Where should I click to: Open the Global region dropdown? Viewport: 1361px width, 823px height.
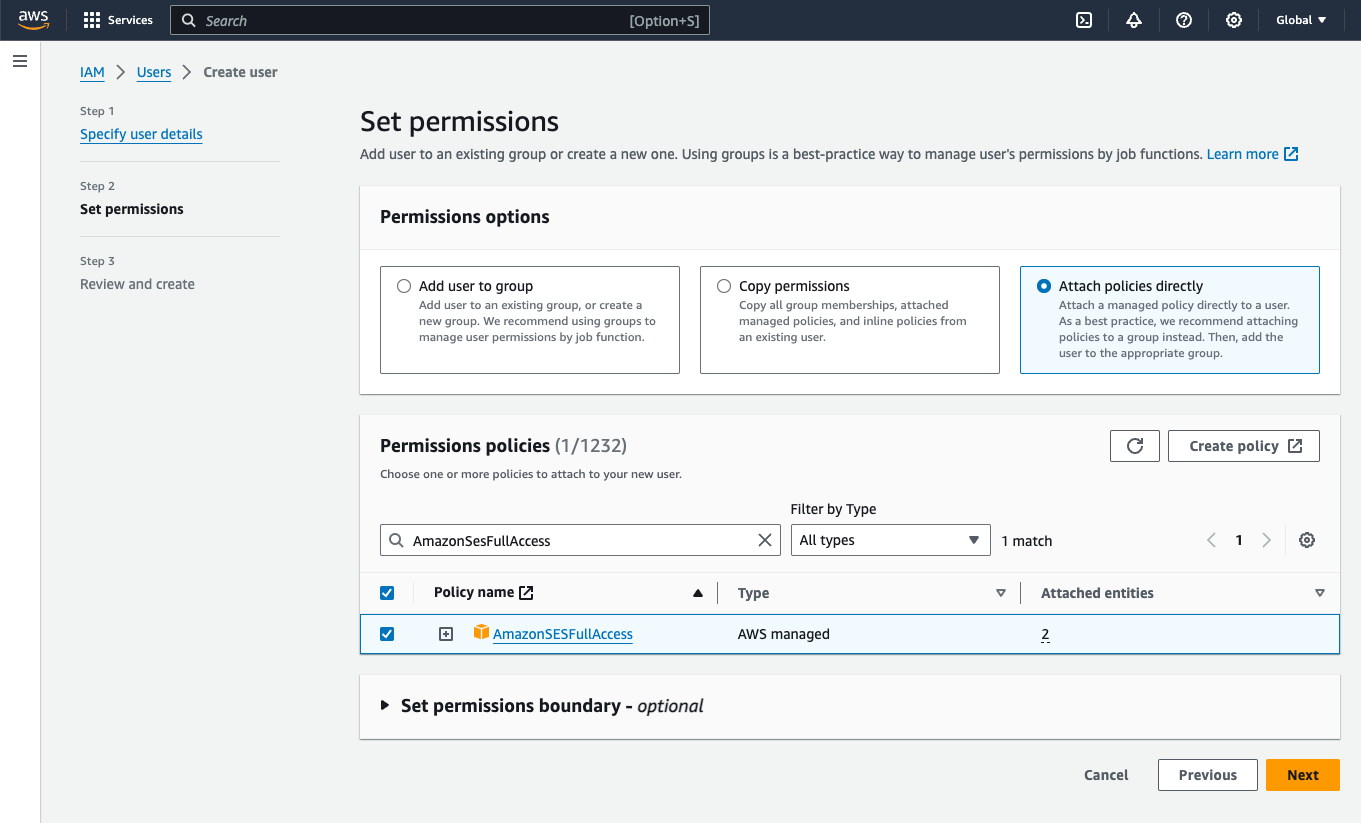pyautogui.click(x=1301, y=20)
